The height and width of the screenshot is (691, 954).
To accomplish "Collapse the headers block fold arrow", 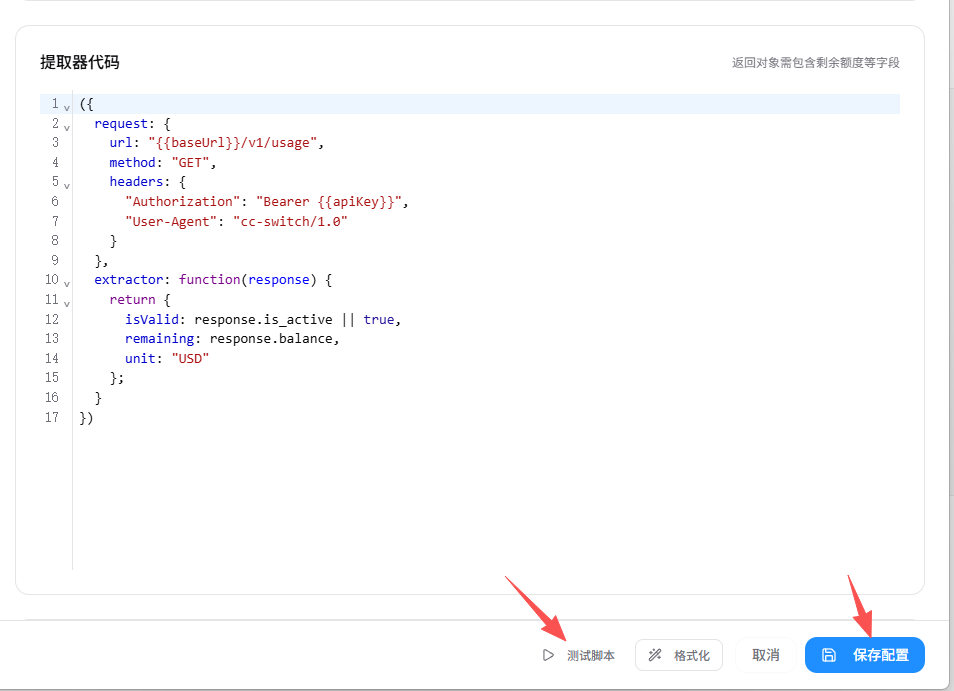I will [67, 186].
